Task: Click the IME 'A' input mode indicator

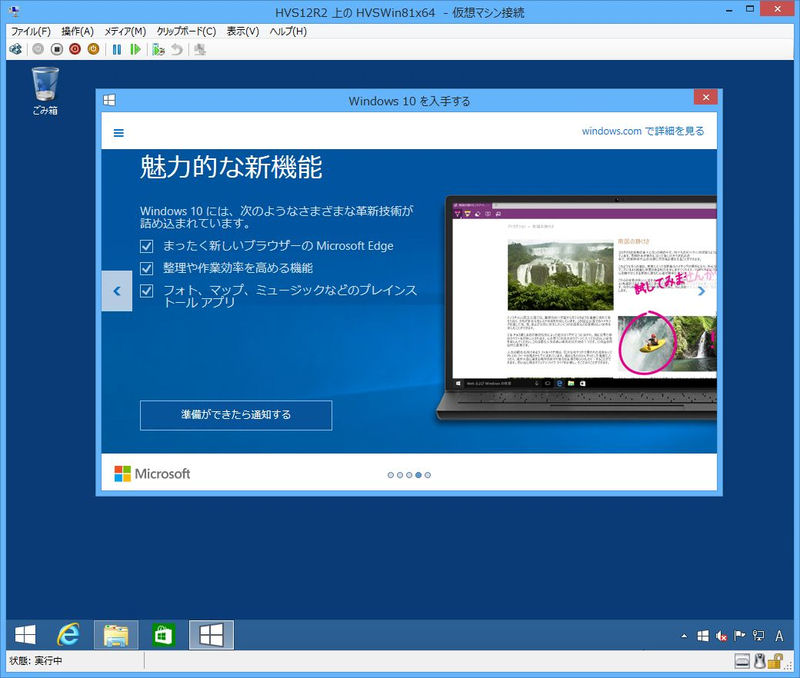Action: [780, 636]
